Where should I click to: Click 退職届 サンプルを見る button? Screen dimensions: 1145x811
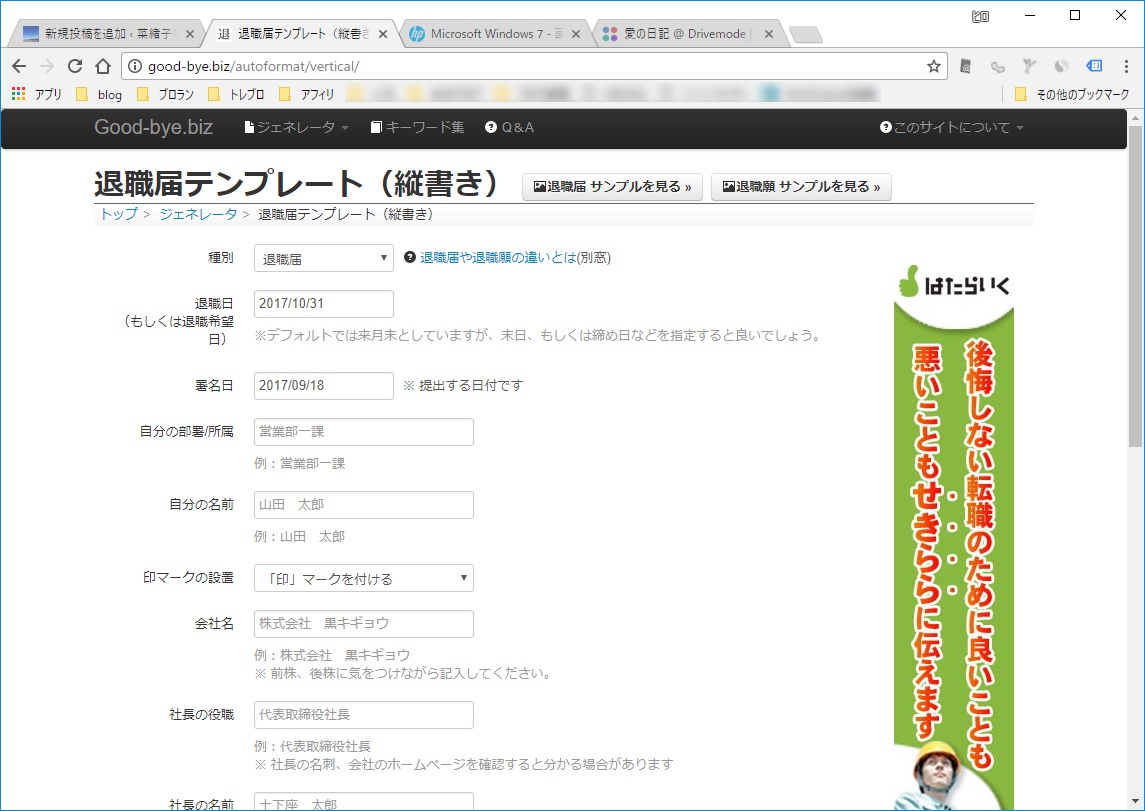[612, 187]
